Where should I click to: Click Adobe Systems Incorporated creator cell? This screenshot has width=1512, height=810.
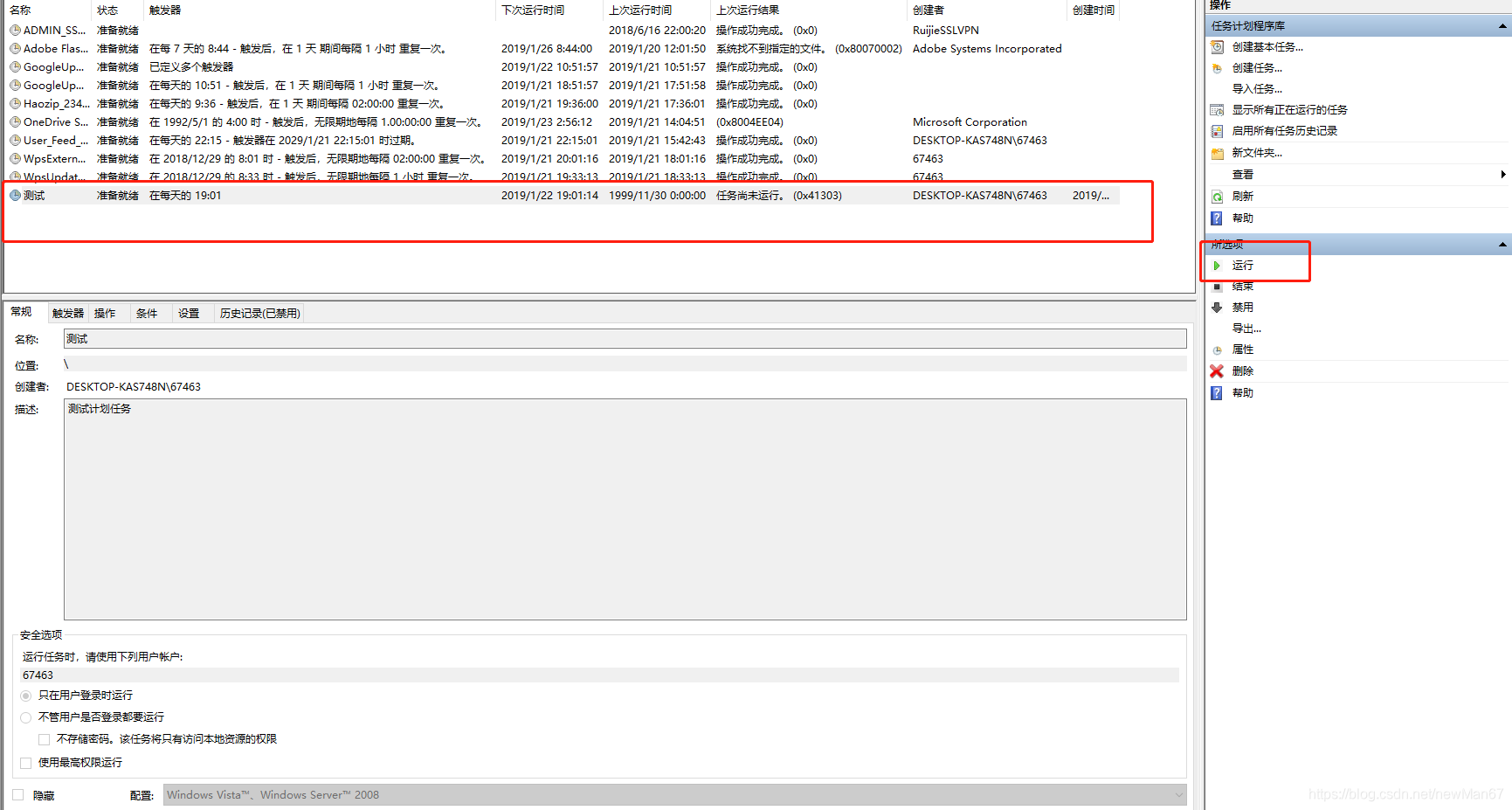point(987,49)
